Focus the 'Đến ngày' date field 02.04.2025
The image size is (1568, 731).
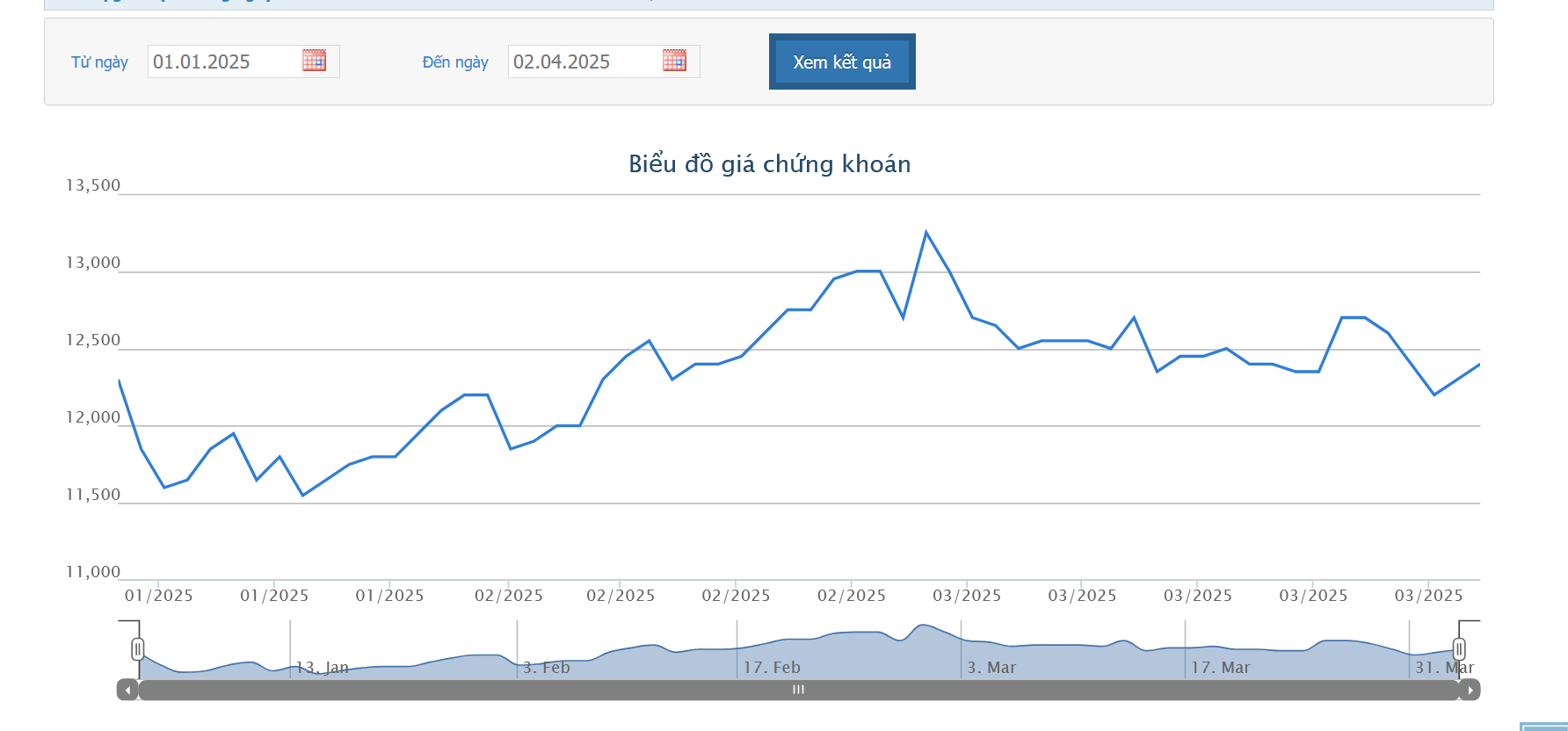coord(584,62)
